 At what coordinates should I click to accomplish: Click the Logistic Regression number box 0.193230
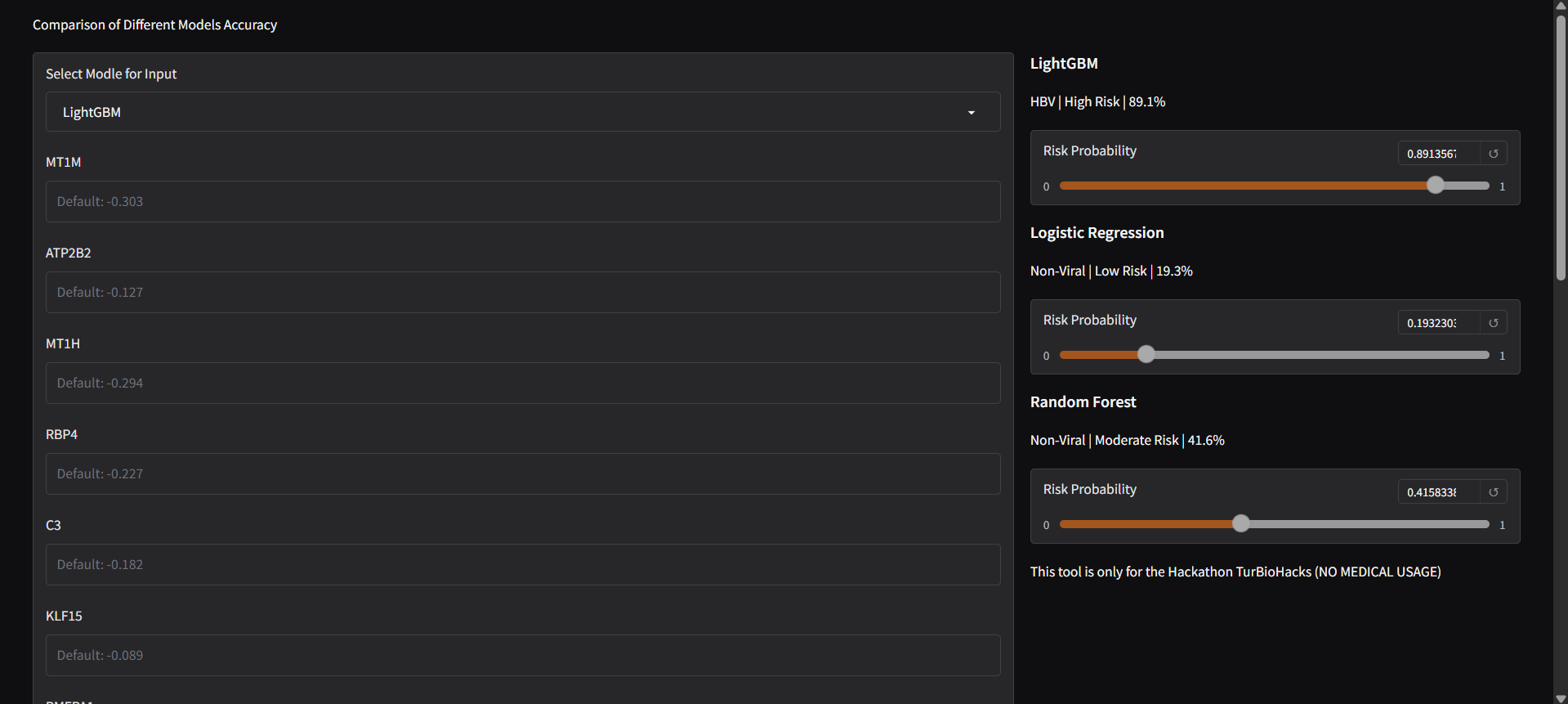click(1439, 323)
